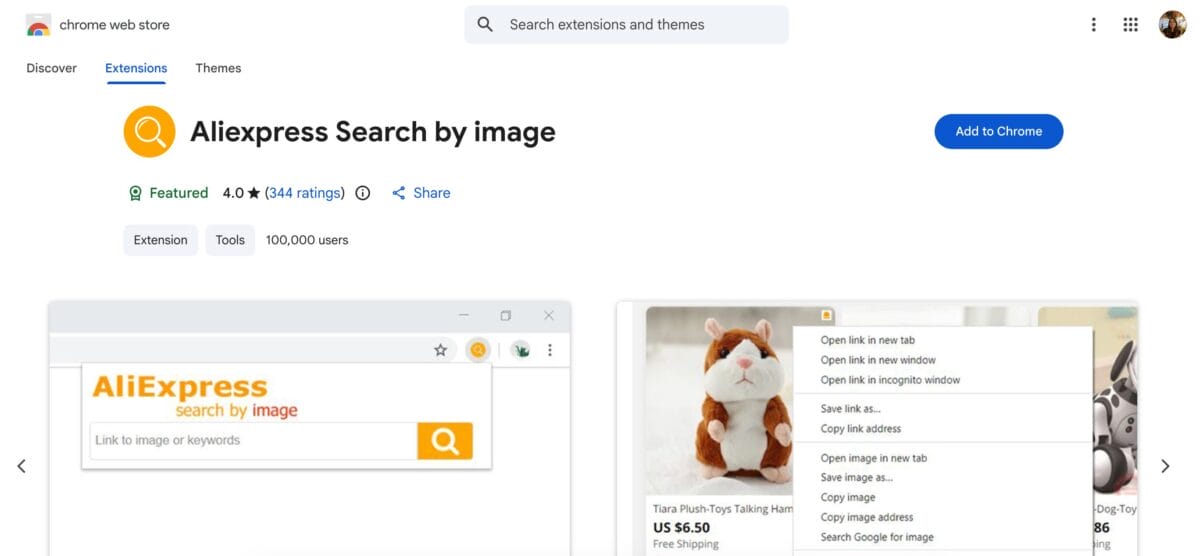
Task: Click the orange extension icon in the first screenshot's toolbar
Action: point(478,350)
